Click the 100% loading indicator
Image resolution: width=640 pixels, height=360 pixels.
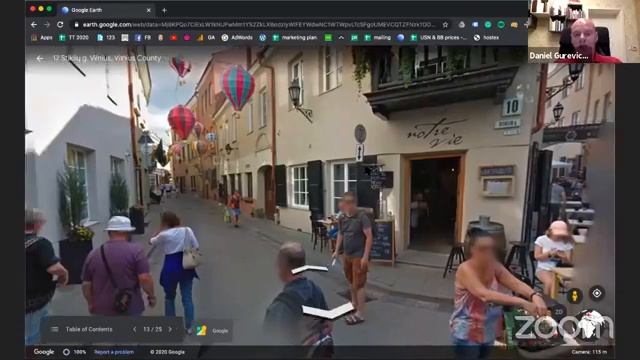74,352
